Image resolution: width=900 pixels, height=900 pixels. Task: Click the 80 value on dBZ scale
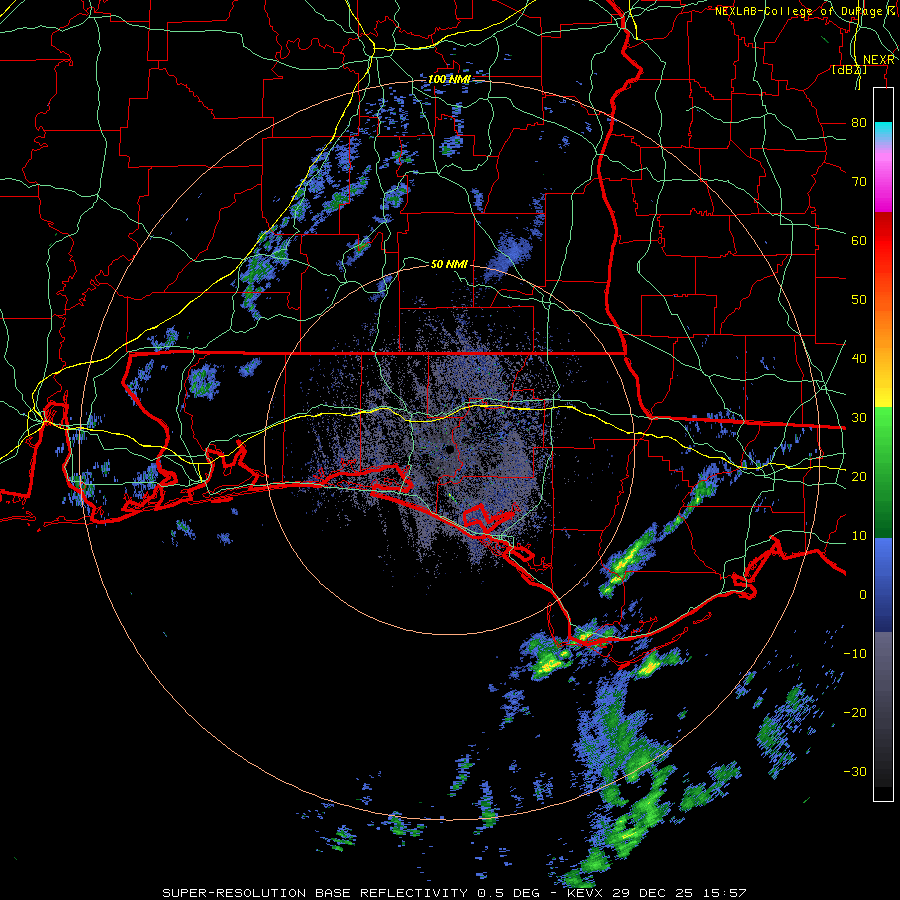pos(859,123)
